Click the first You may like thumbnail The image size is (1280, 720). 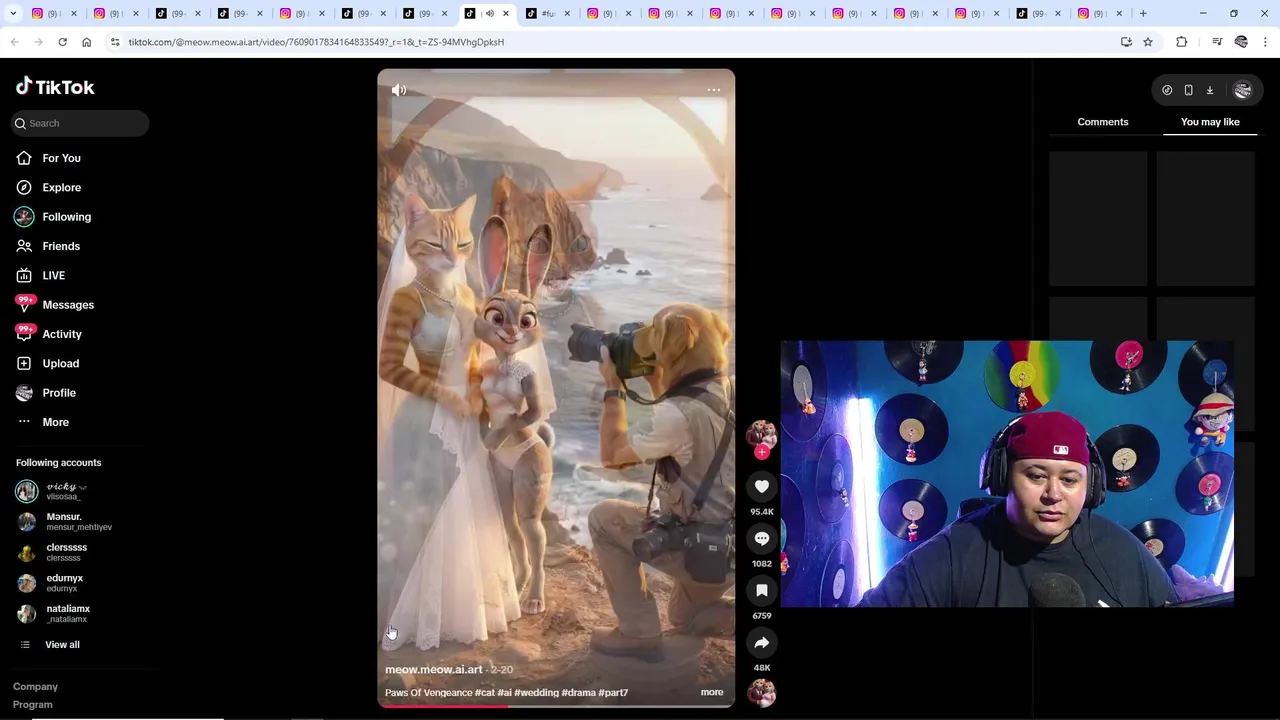tap(1098, 218)
